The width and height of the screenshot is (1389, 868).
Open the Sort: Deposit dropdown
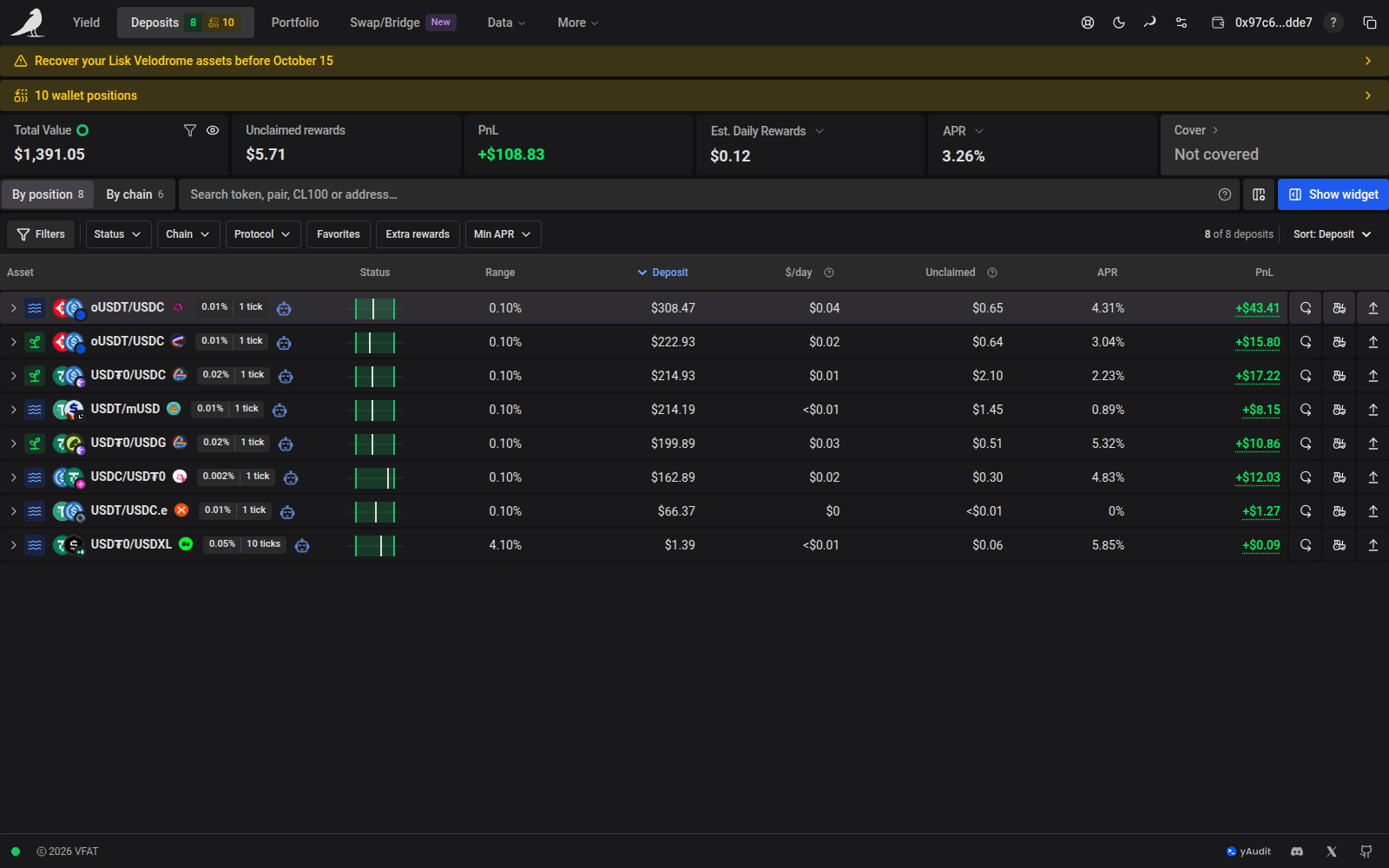click(1333, 234)
